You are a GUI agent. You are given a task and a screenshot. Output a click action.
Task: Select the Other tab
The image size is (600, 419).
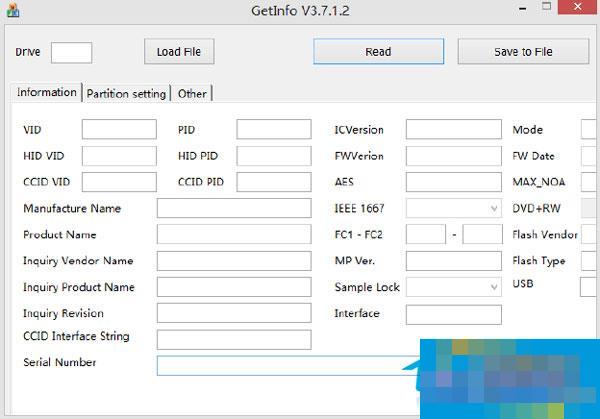(192, 93)
